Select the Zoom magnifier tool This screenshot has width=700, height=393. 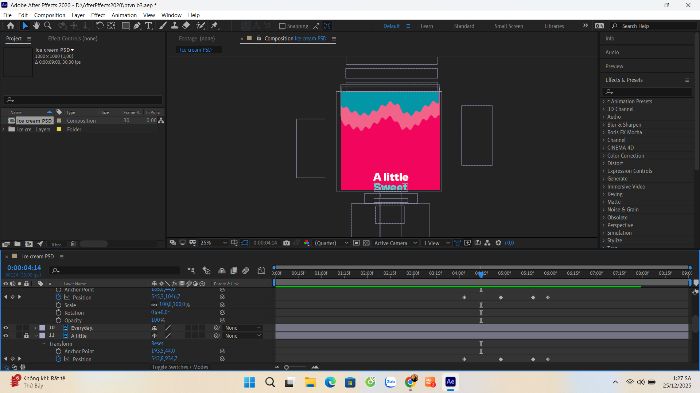pyautogui.click(x=48, y=26)
